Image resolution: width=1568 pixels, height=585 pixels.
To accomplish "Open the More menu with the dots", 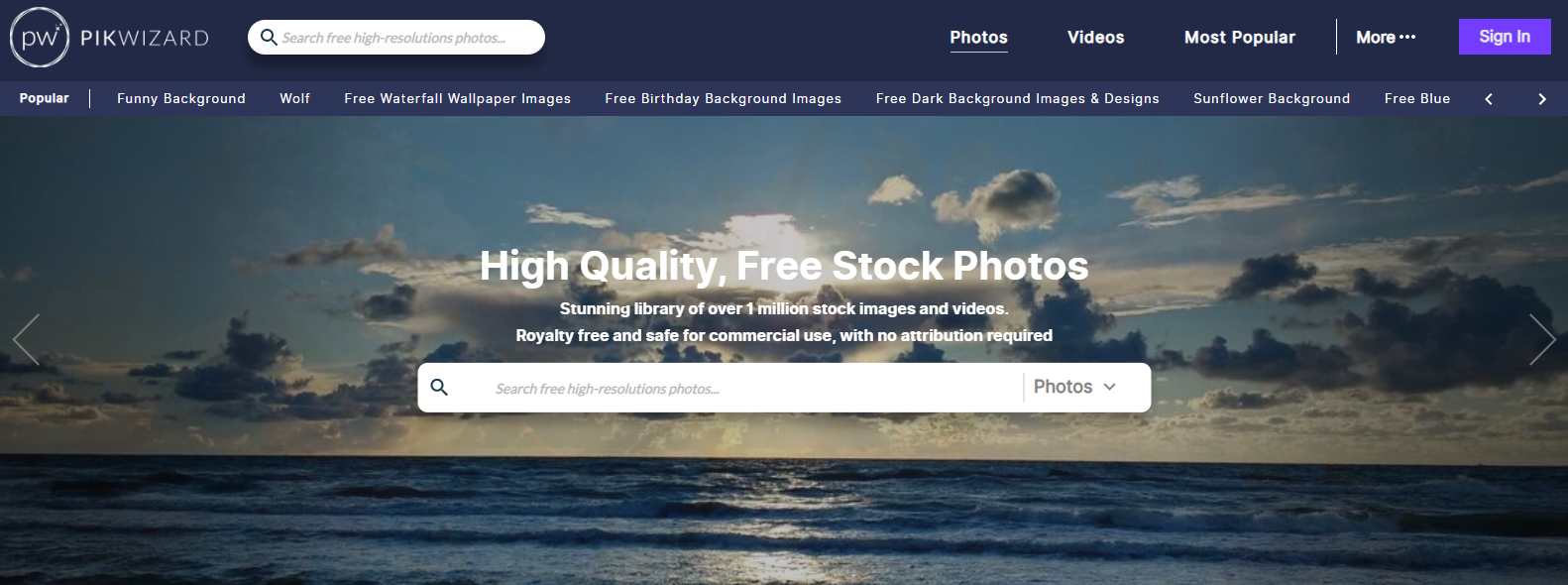I will [x=1386, y=38].
